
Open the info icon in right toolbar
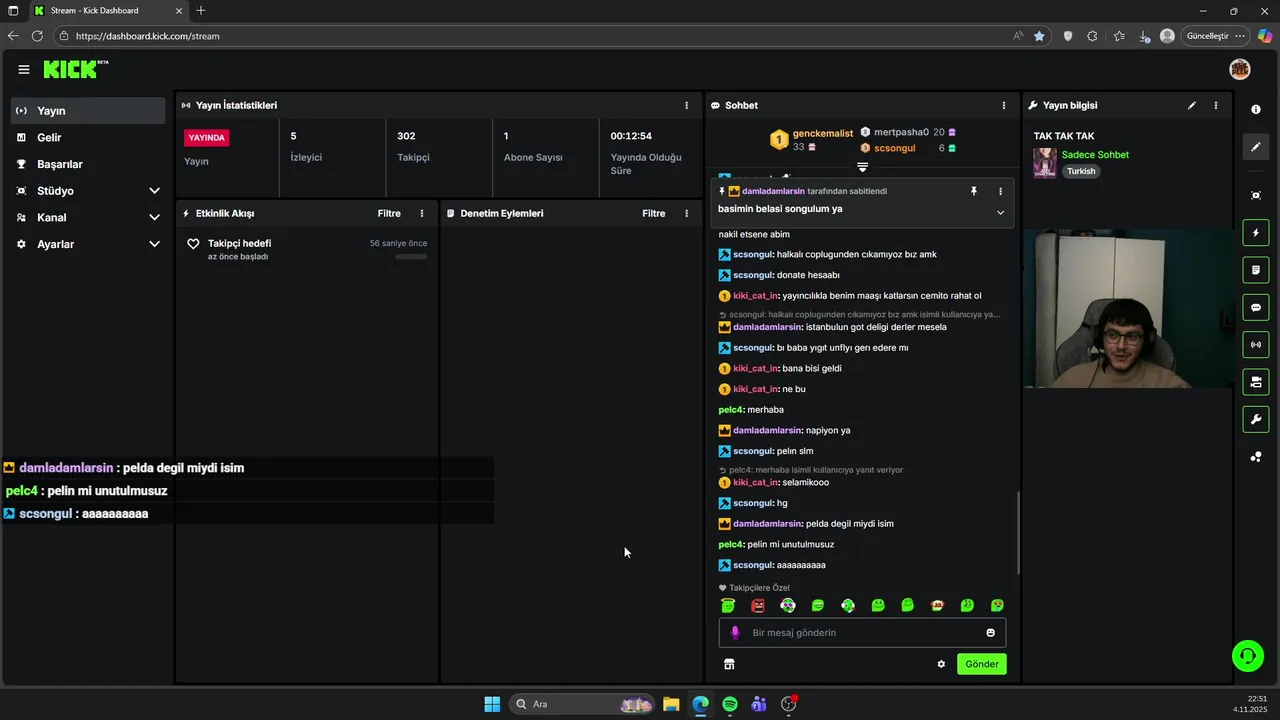tap(1256, 109)
